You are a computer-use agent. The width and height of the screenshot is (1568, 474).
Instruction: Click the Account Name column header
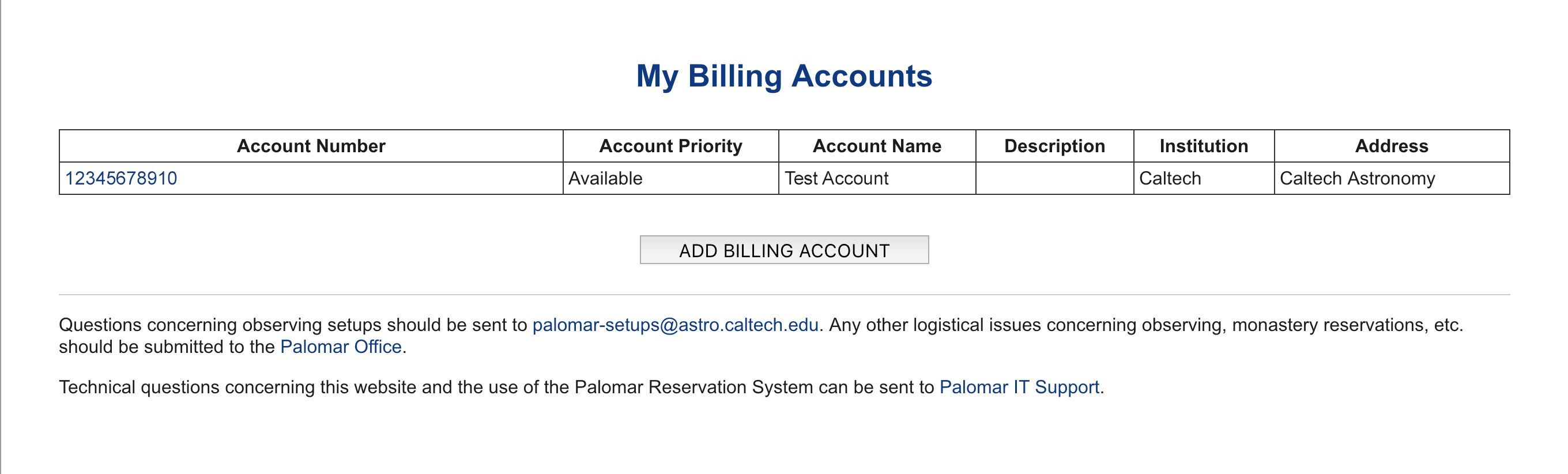click(877, 146)
